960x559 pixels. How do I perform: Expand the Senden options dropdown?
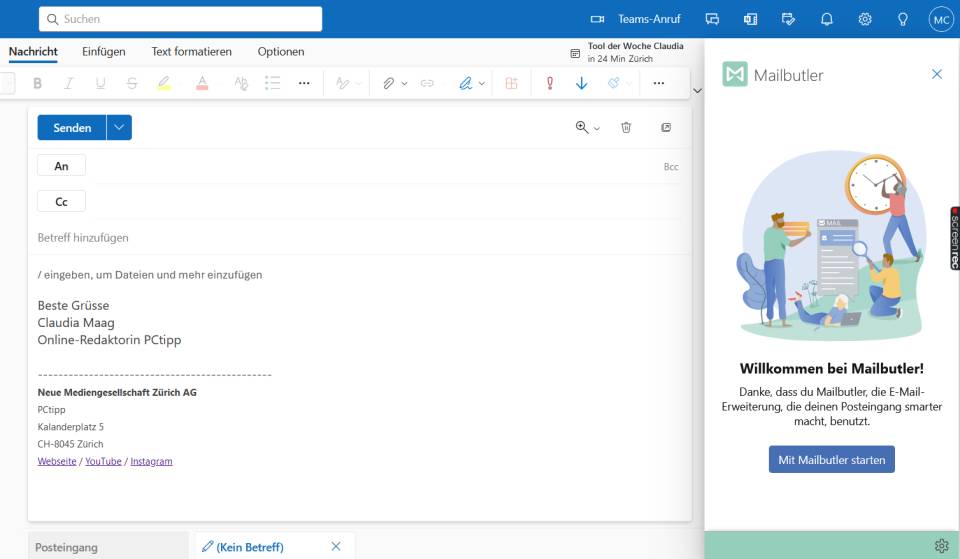[119, 127]
